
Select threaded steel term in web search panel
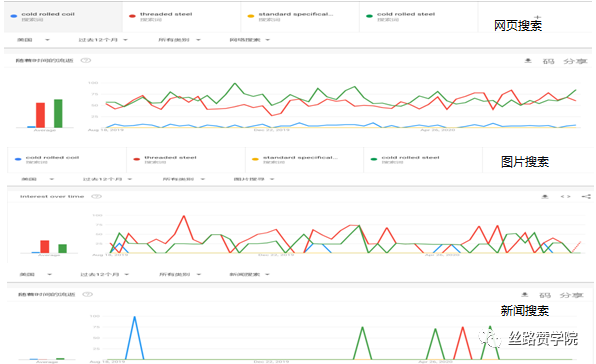point(182,17)
